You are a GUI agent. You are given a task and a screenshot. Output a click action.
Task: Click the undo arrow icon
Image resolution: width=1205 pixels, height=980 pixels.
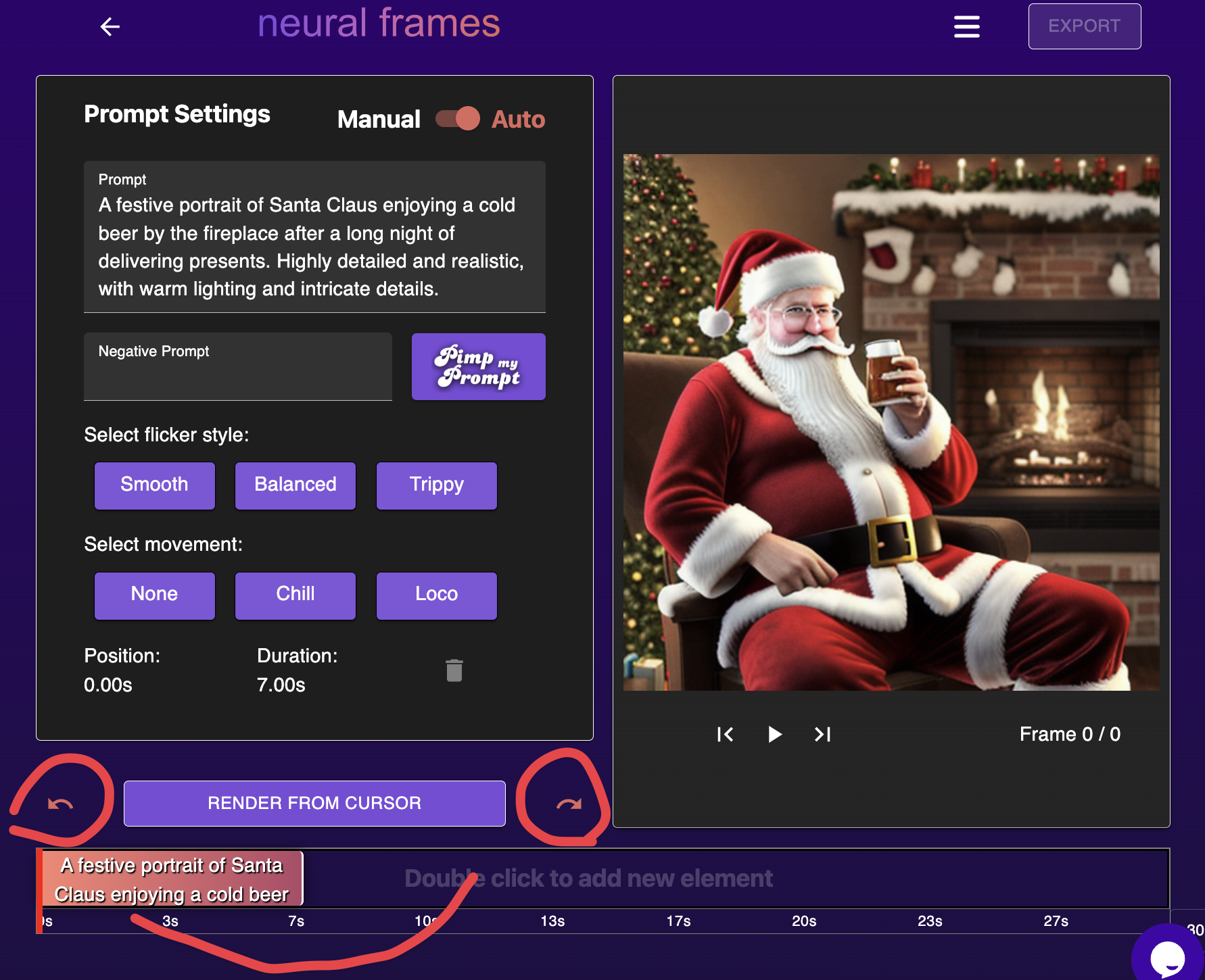60,804
